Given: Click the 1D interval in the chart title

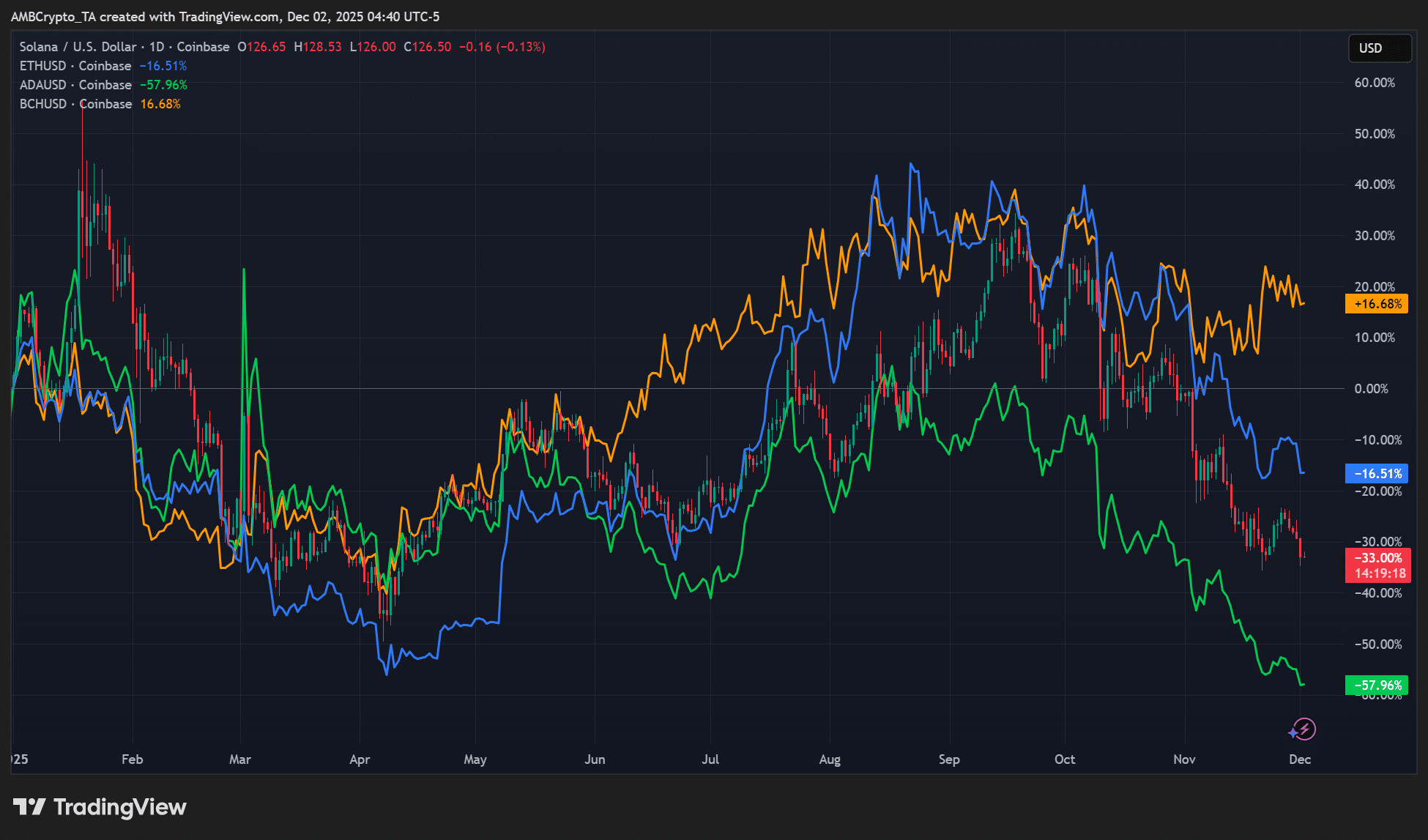Looking at the screenshot, I should pyautogui.click(x=157, y=47).
